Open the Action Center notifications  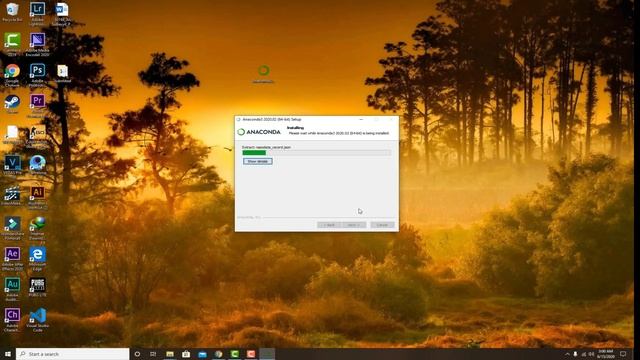[x=623, y=354]
